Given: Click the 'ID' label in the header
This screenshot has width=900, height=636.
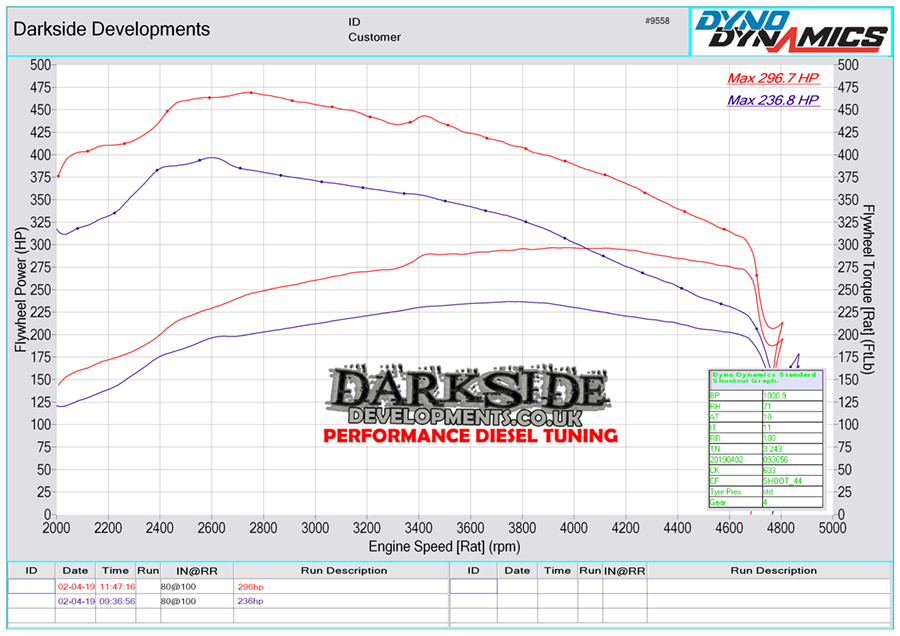Looking at the screenshot, I should click(354, 22).
